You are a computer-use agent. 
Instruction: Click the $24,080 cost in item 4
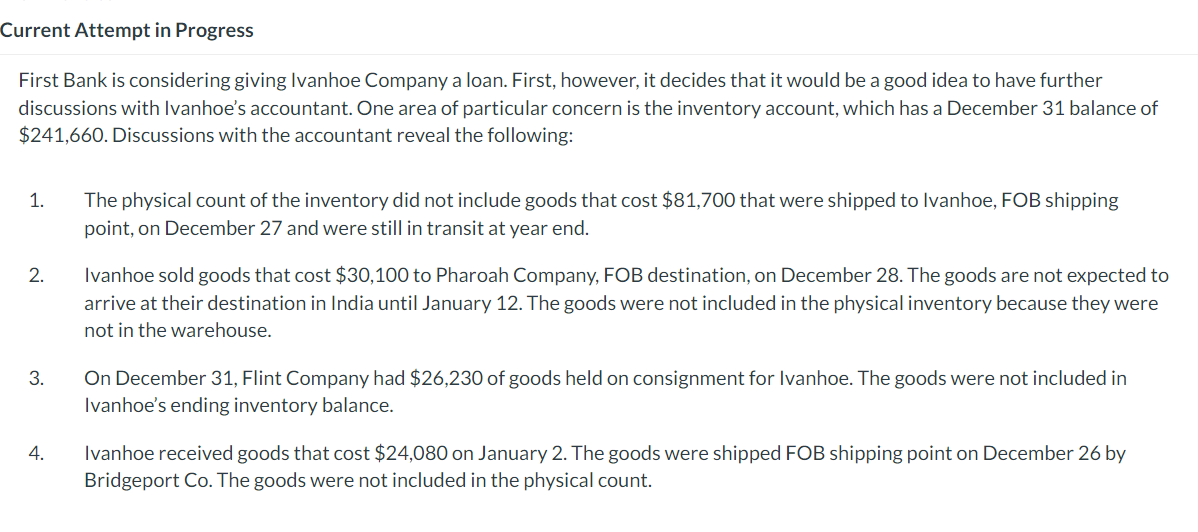point(413,454)
